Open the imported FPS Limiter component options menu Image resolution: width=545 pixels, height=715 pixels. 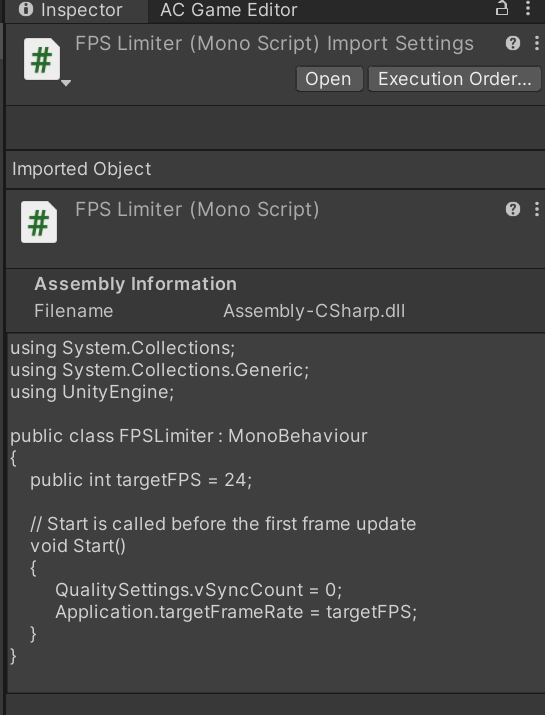(x=537, y=209)
